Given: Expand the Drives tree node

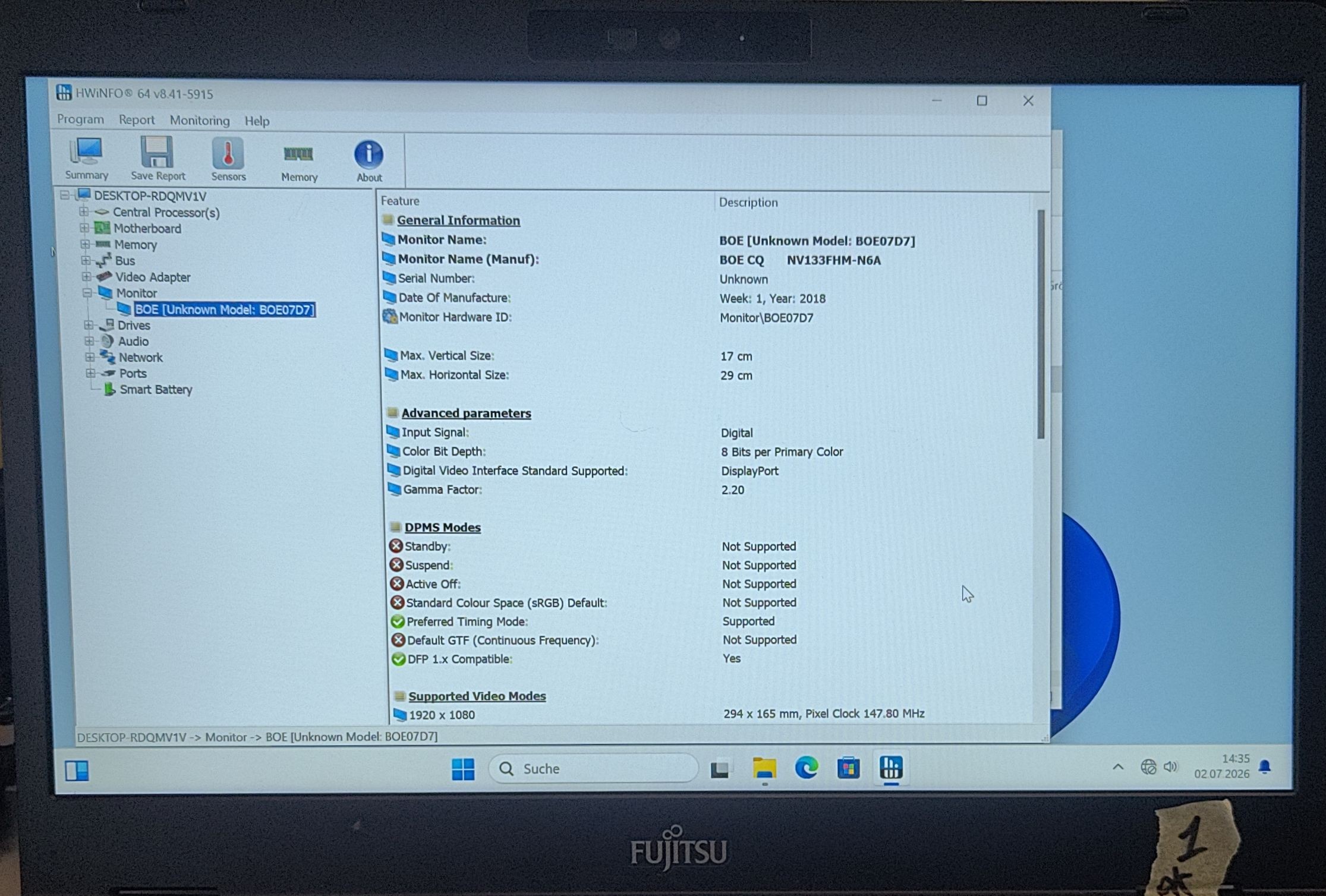Looking at the screenshot, I should click(89, 325).
